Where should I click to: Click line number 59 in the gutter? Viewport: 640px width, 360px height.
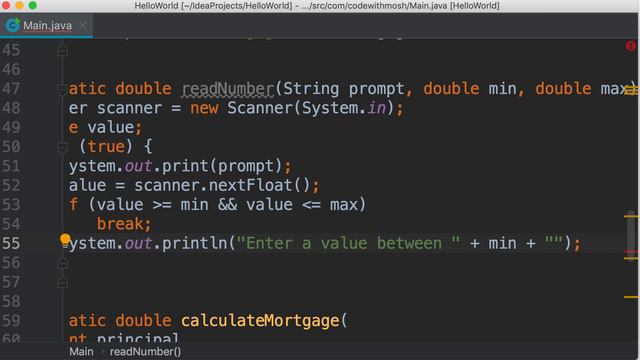pyautogui.click(x=11, y=320)
